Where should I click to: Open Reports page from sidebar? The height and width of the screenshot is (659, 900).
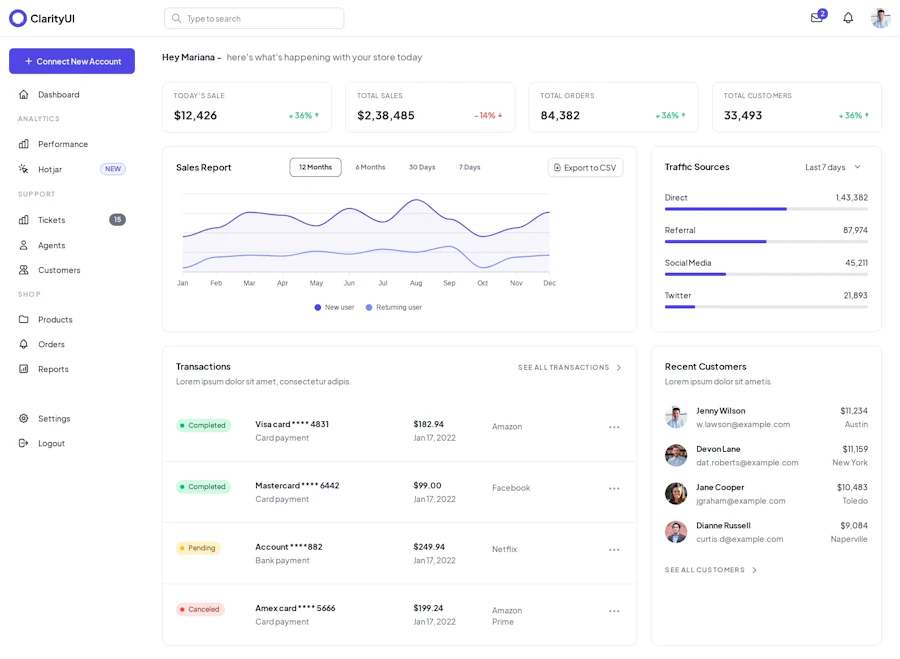[x=53, y=369]
